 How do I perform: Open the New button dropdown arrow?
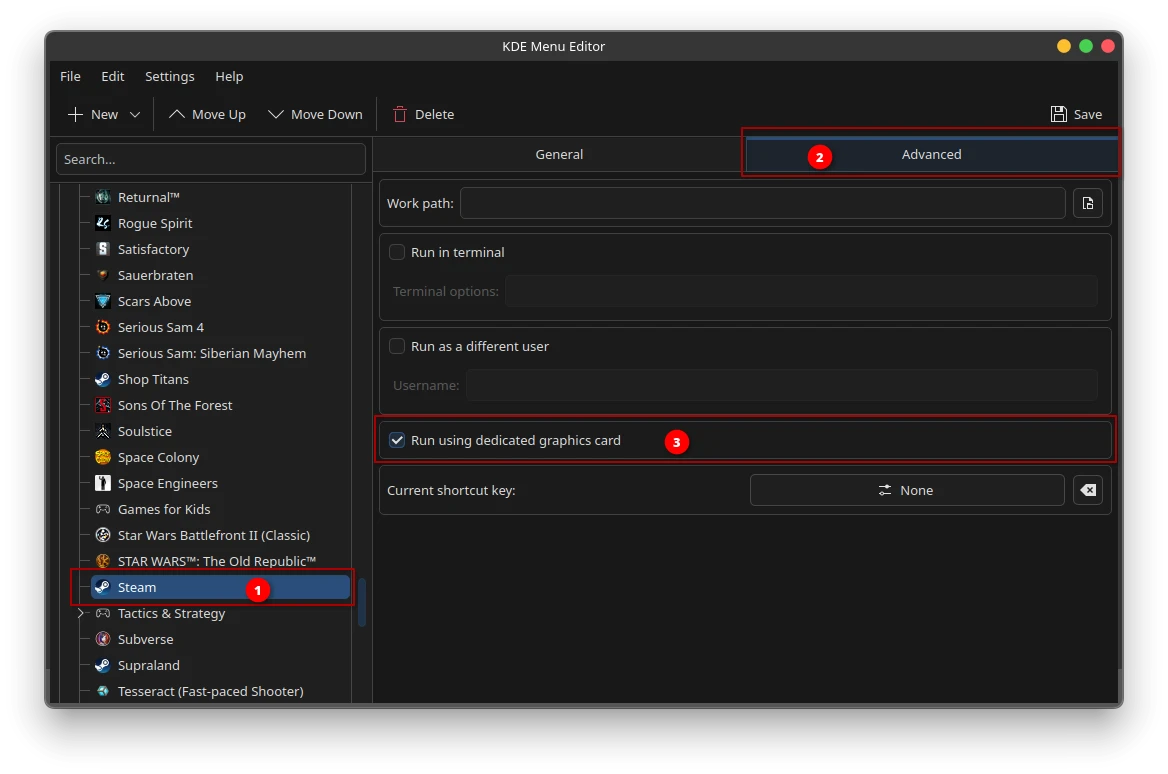coord(135,115)
